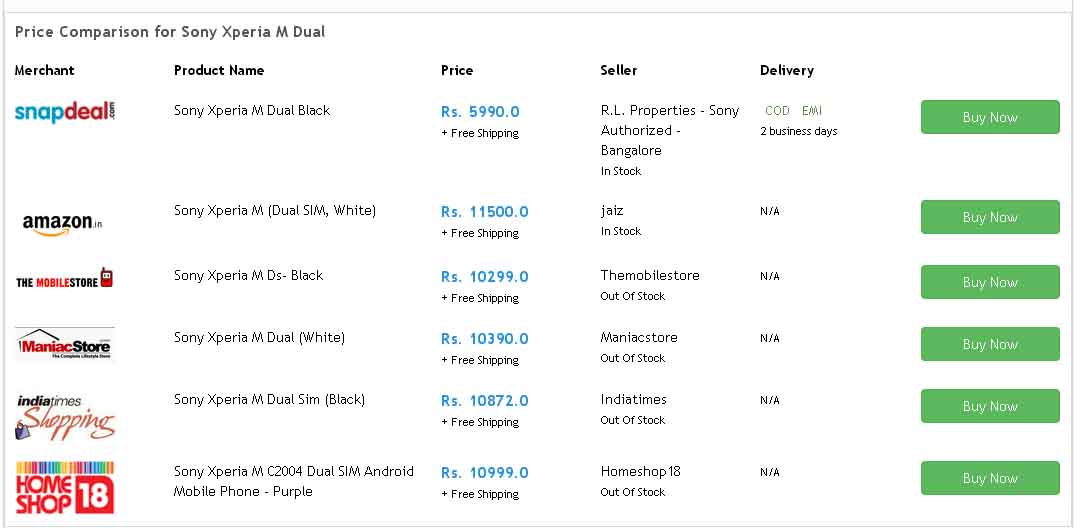Click the Amazon.in merchant logo
The height and width of the screenshot is (528, 1076).
62,224
